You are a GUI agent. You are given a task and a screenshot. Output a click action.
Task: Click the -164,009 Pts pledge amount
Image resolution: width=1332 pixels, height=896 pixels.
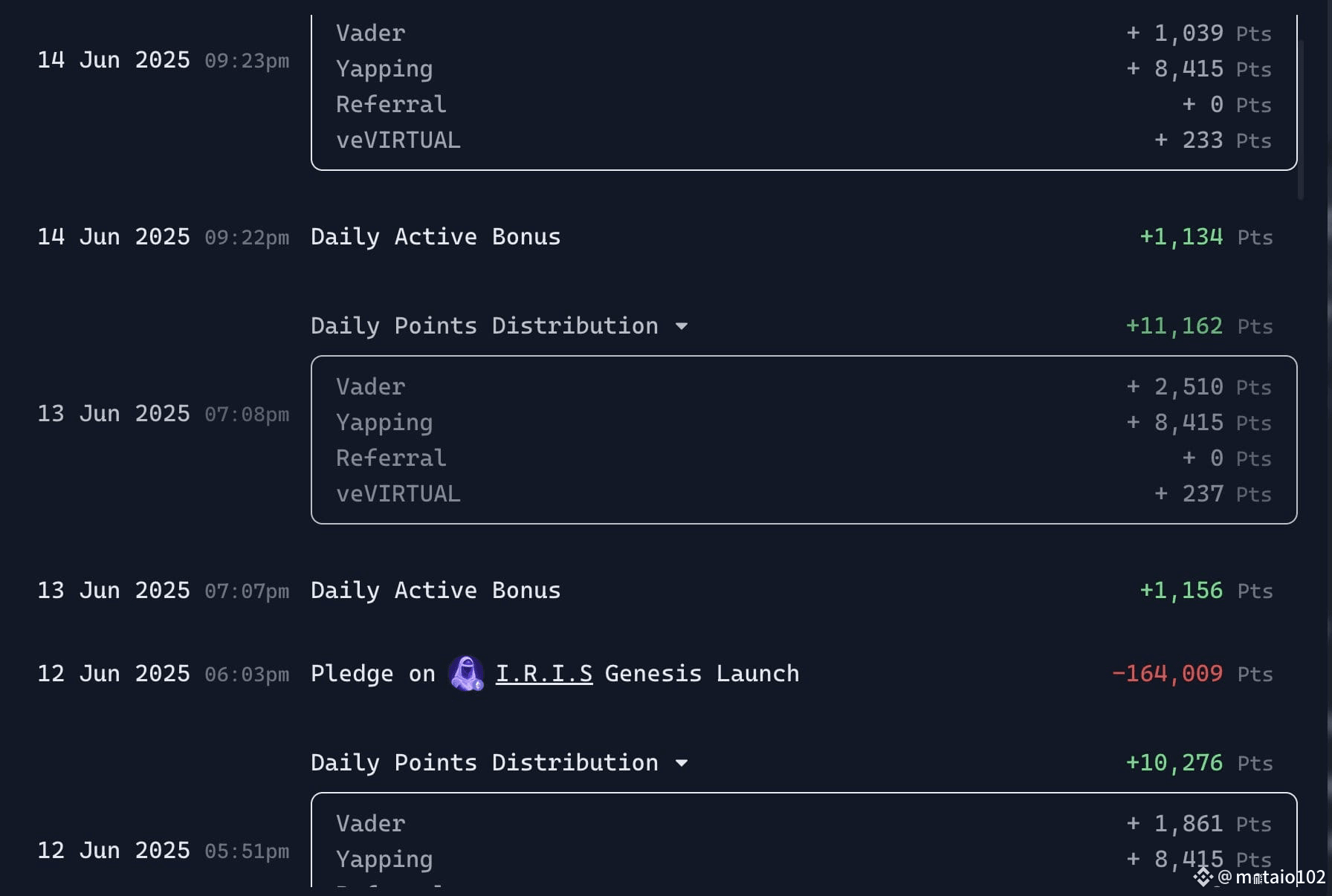tap(1192, 674)
